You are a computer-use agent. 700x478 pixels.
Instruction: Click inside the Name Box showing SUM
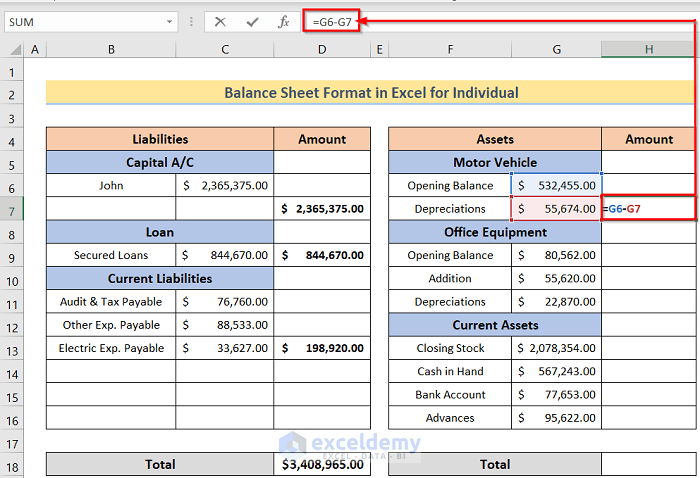click(x=80, y=21)
